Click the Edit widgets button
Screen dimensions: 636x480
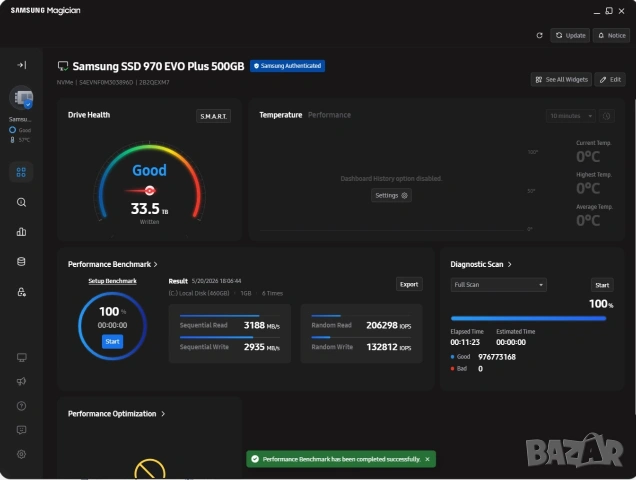pos(610,80)
